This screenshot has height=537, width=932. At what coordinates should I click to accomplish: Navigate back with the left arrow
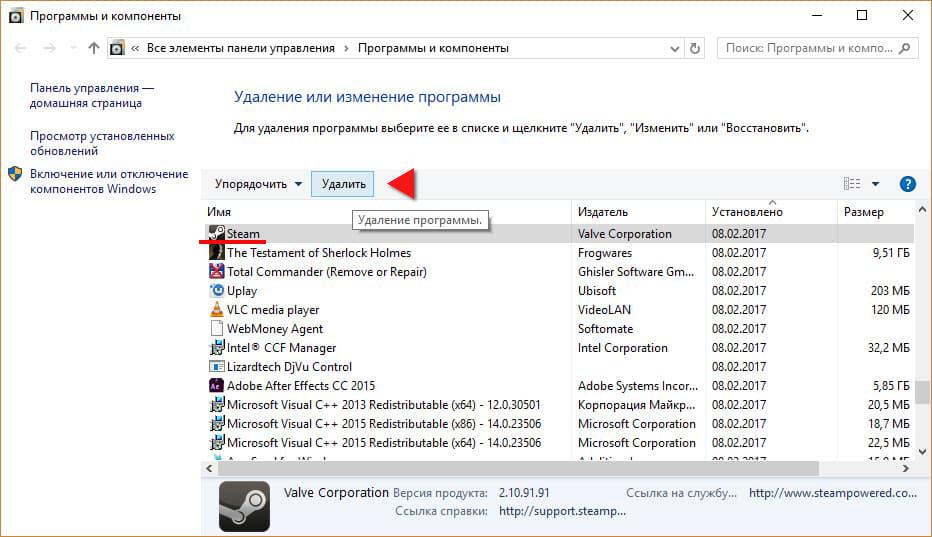[20, 48]
